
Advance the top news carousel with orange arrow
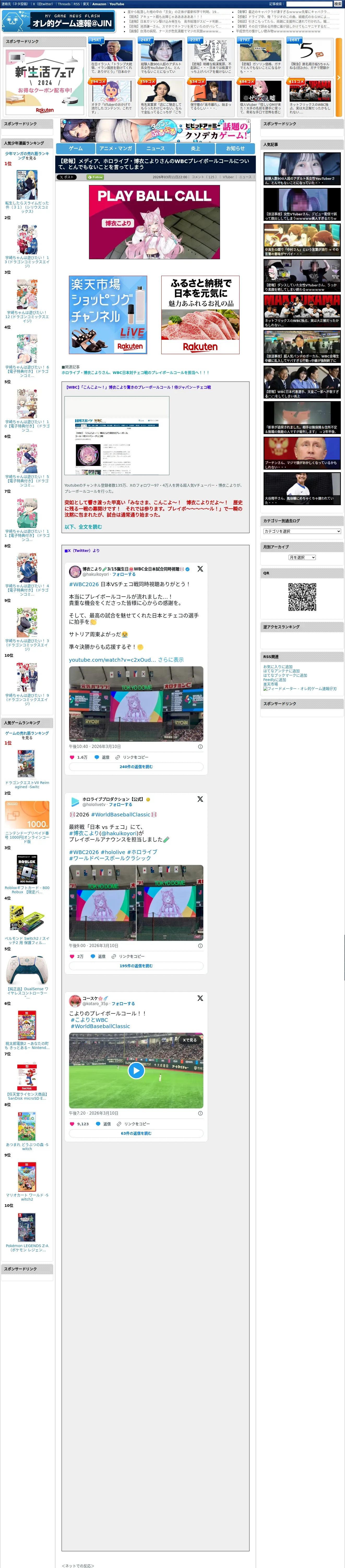[x=339, y=78]
